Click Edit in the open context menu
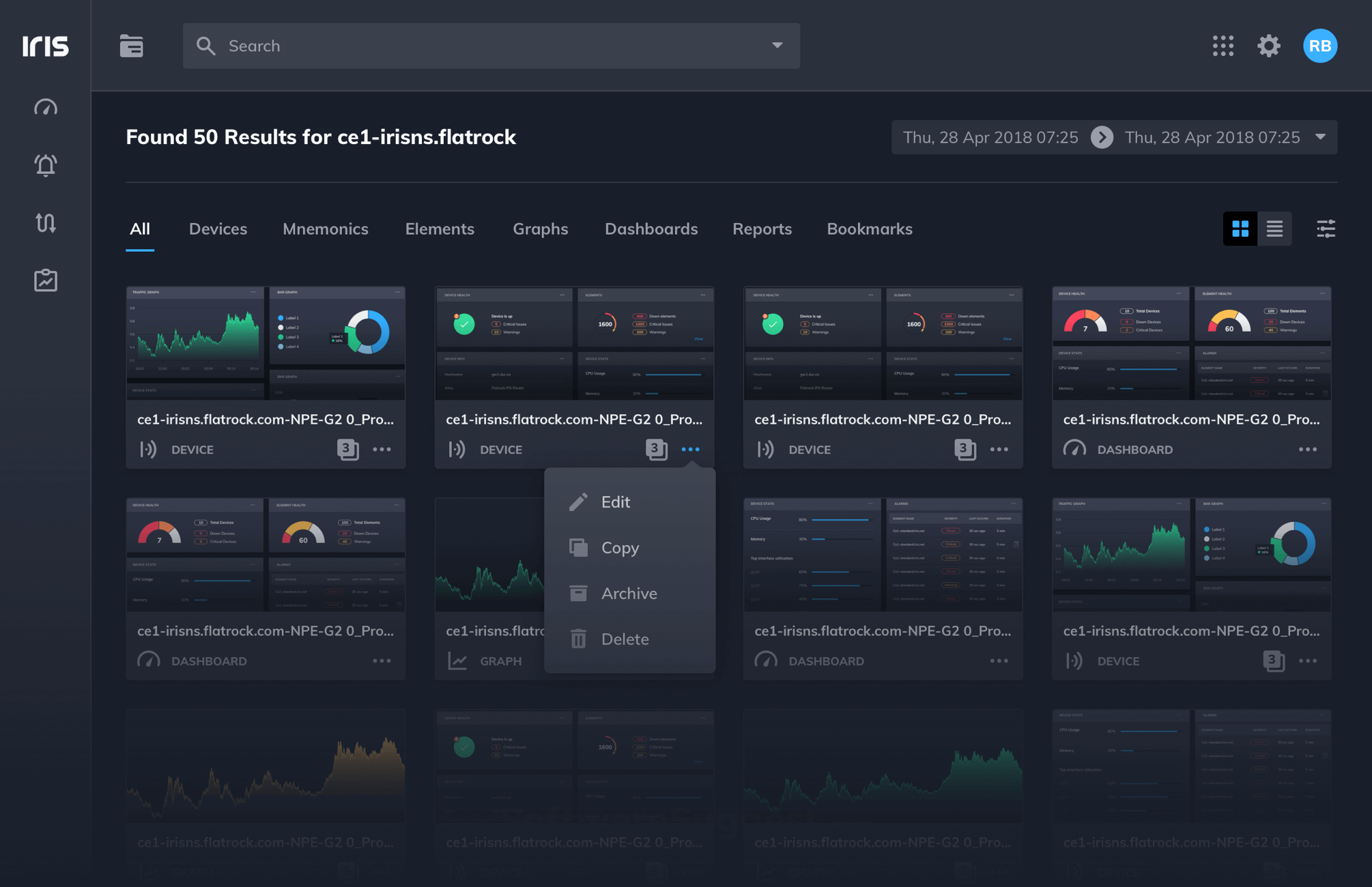This screenshot has width=1372, height=887. (x=615, y=501)
